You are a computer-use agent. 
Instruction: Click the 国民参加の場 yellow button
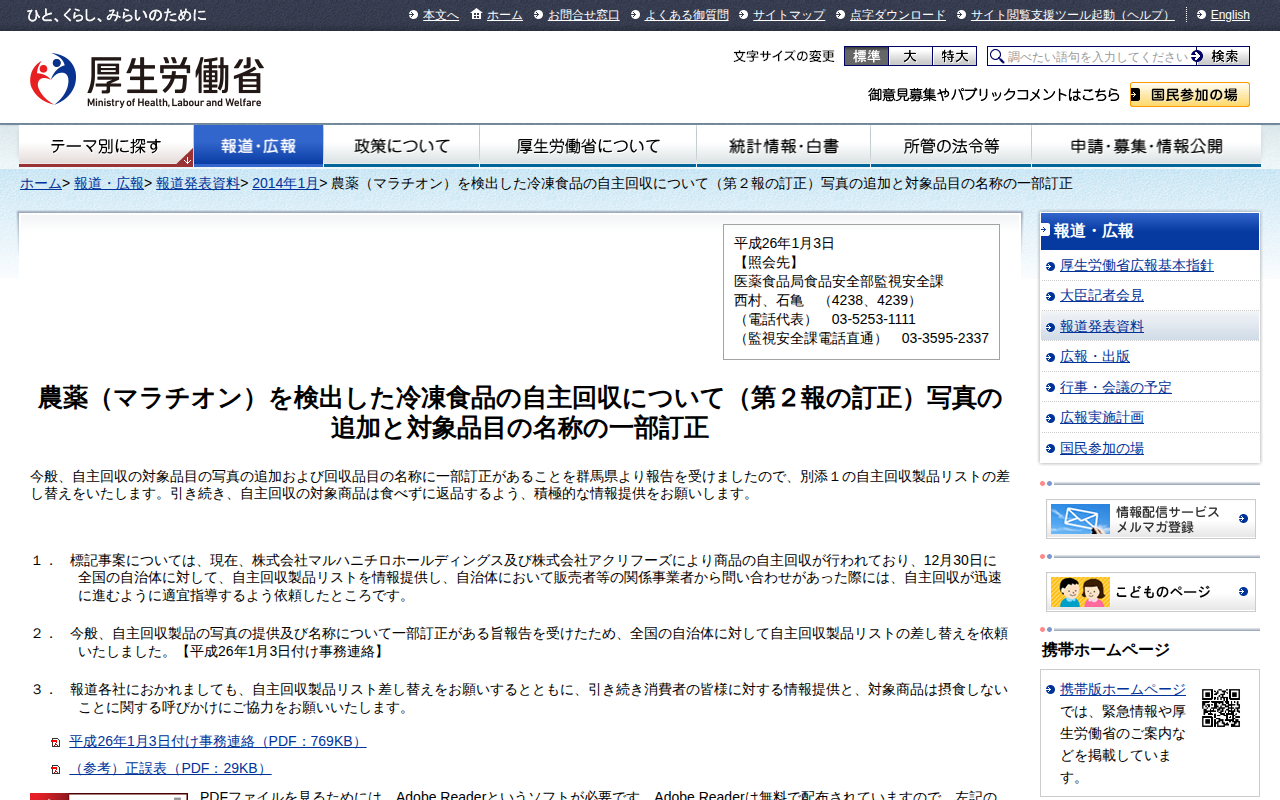point(1190,95)
